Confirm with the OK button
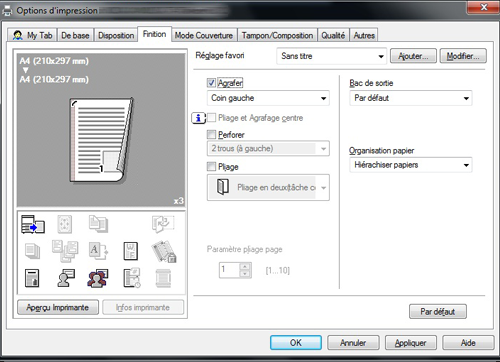The image size is (500, 362). (296, 343)
